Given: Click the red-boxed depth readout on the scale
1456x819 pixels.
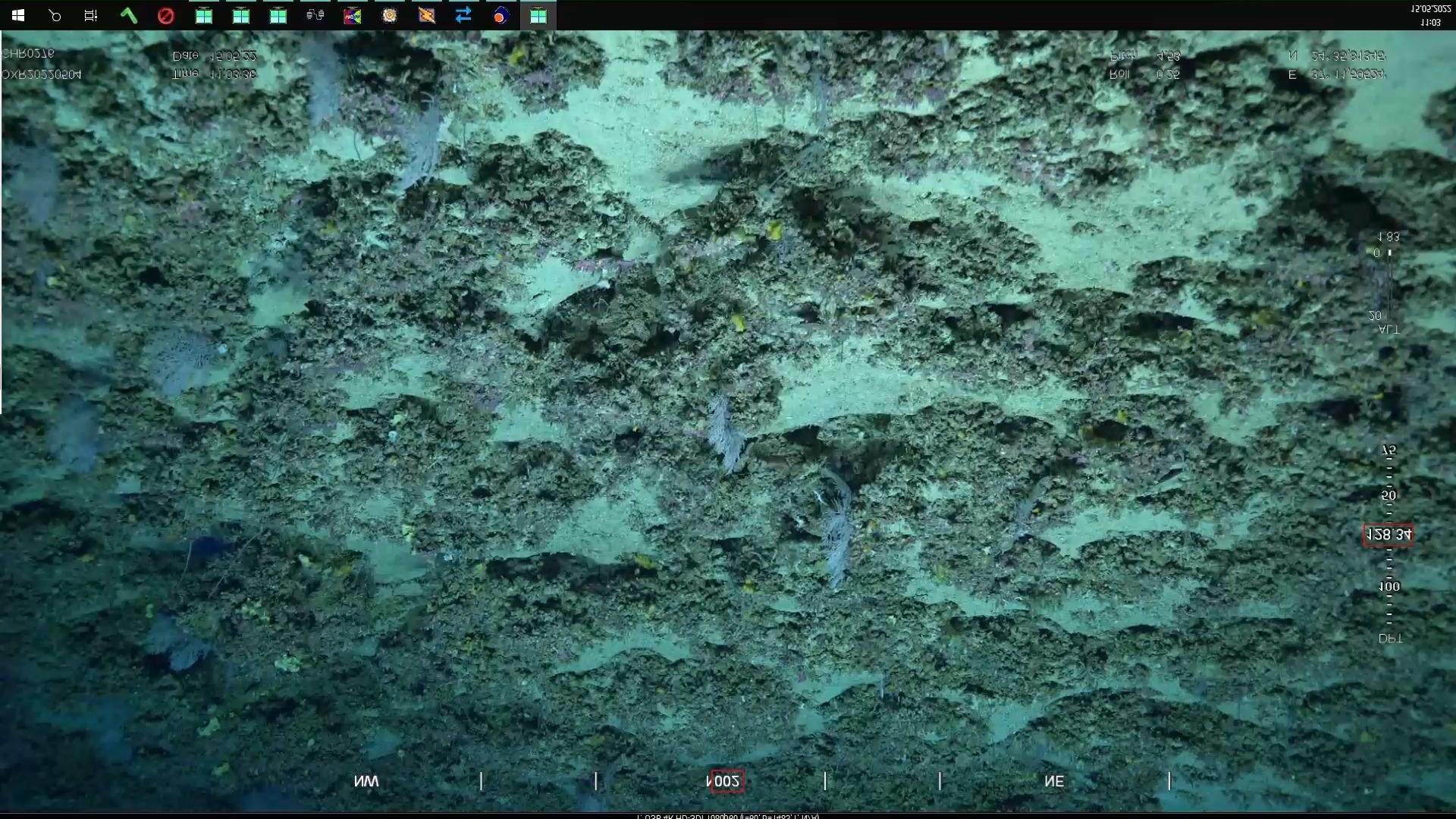Looking at the screenshot, I should (1388, 535).
